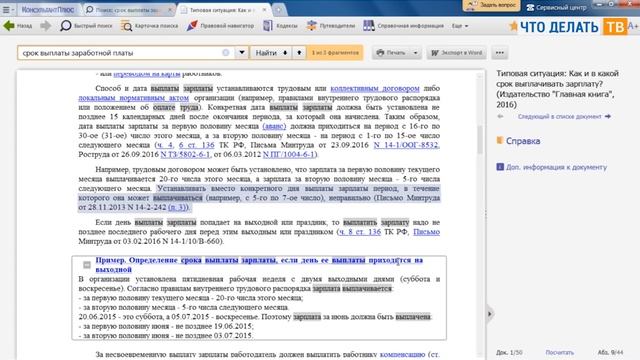
Task: Click the Задать вопрос button
Action: (x=491, y=5)
